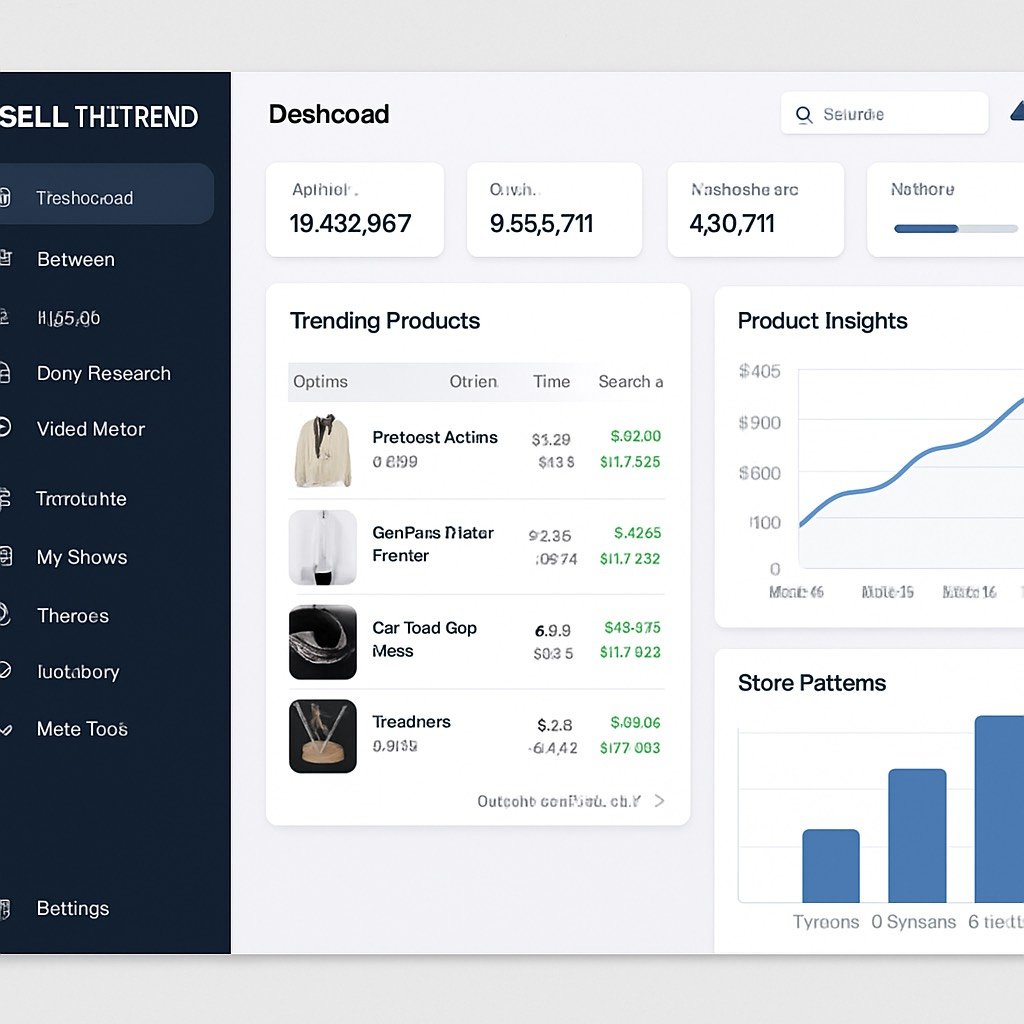The height and width of the screenshot is (1024, 1024).
Task: Click the Nathore progress bar
Action: click(955, 228)
